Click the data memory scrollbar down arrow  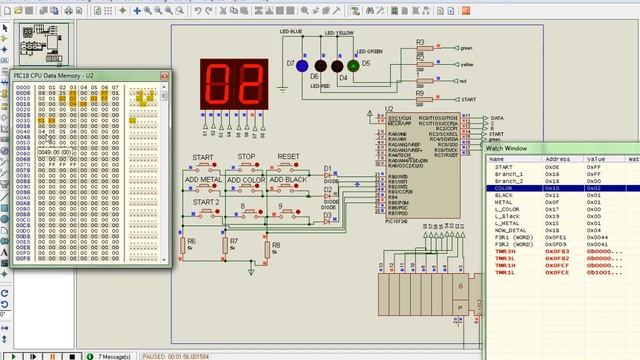pos(164,260)
